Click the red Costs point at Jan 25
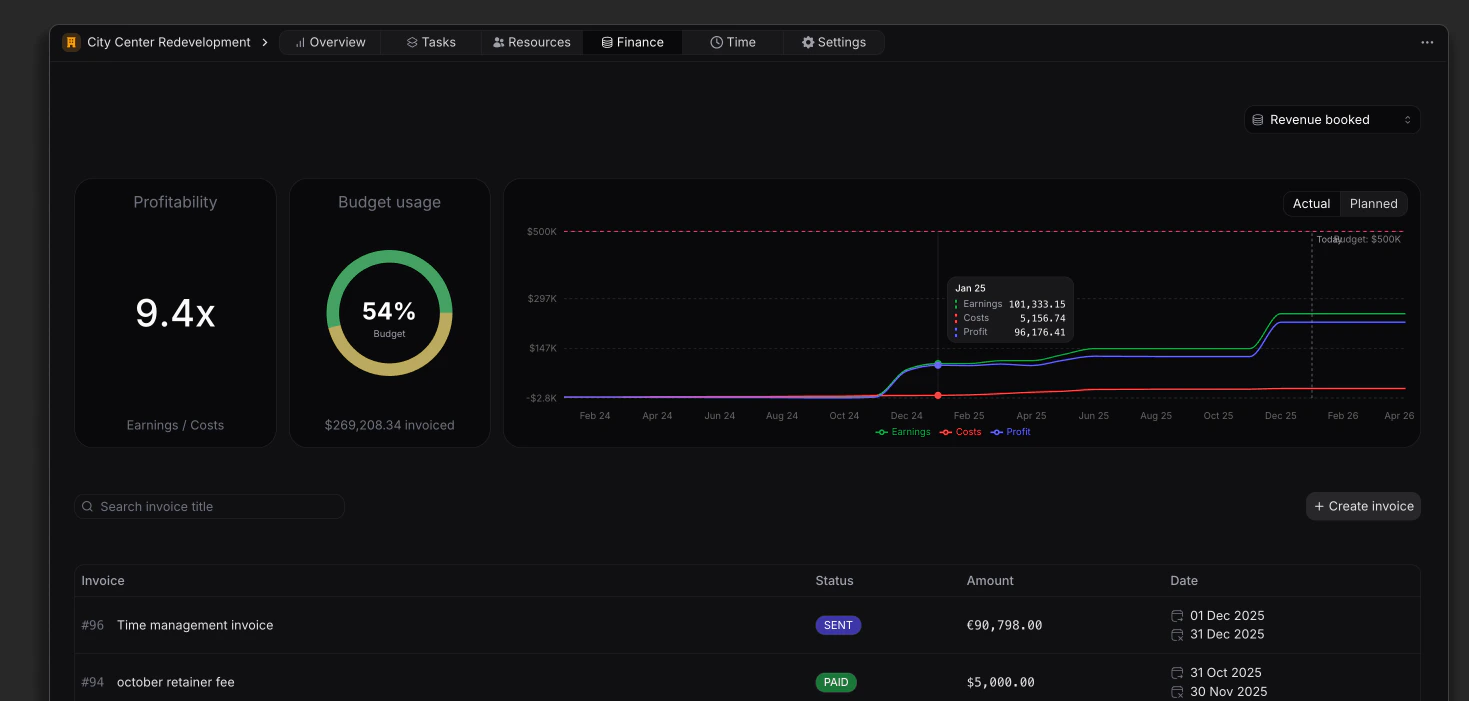1469x701 pixels. coord(938,396)
